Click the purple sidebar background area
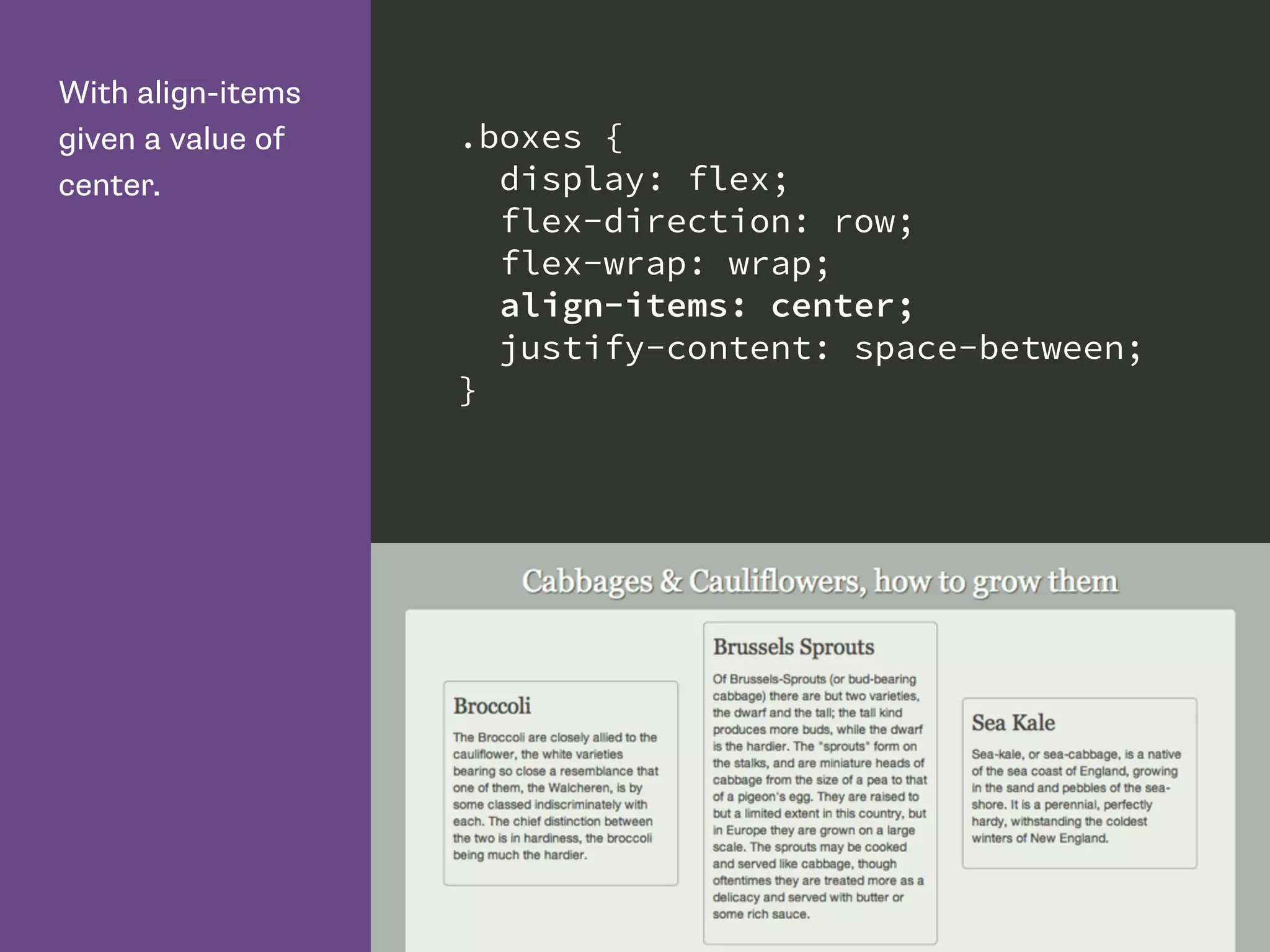 (186, 558)
